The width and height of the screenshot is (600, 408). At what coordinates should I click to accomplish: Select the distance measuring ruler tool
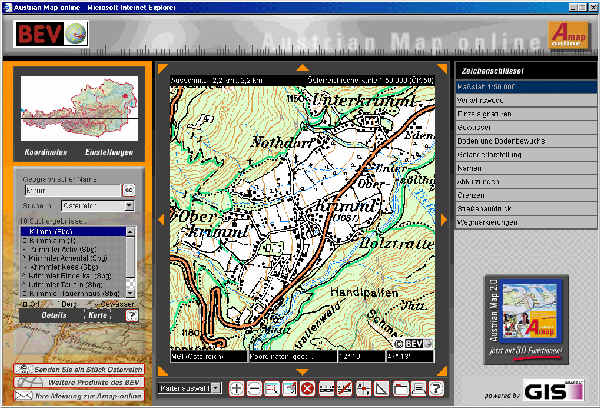(x=326, y=388)
